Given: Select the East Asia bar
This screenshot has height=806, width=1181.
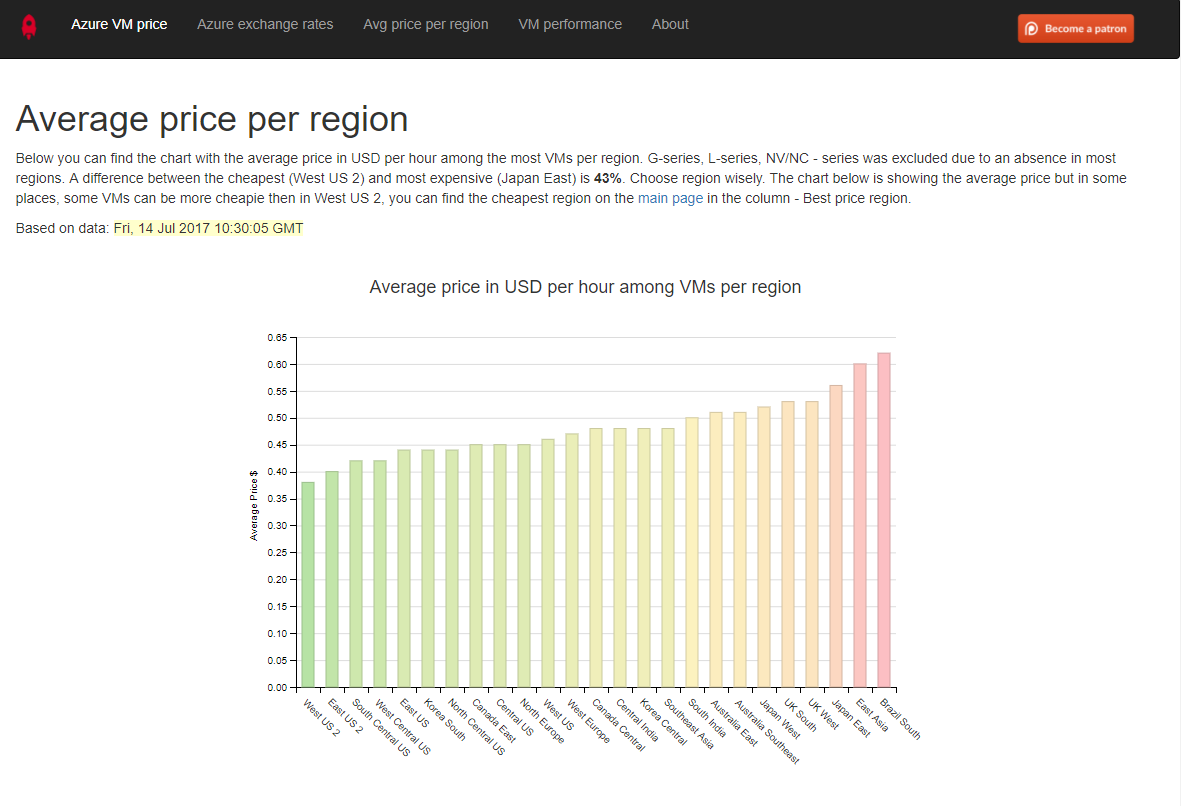Looking at the screenshot, I should pos(860,525).
